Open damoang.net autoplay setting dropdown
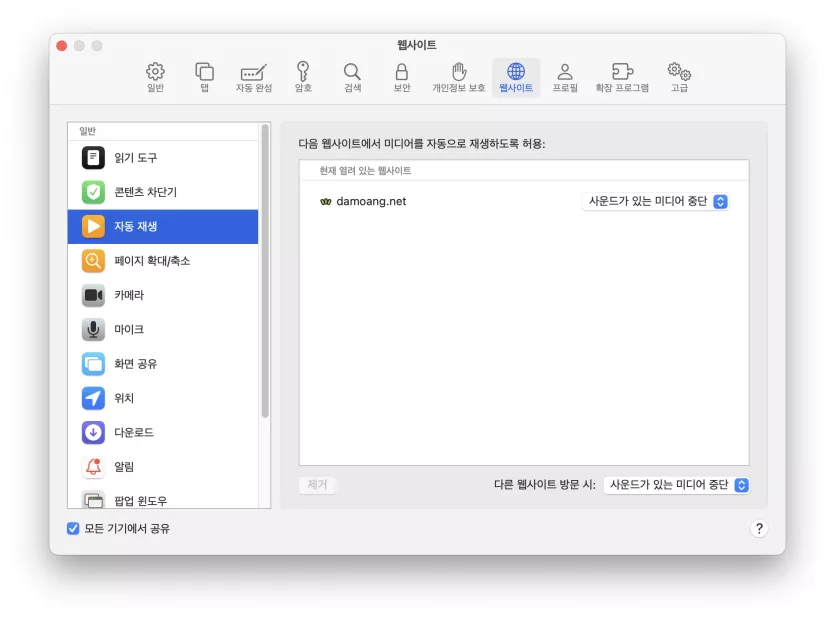This screenshot has width=835, height=620. 655,201
